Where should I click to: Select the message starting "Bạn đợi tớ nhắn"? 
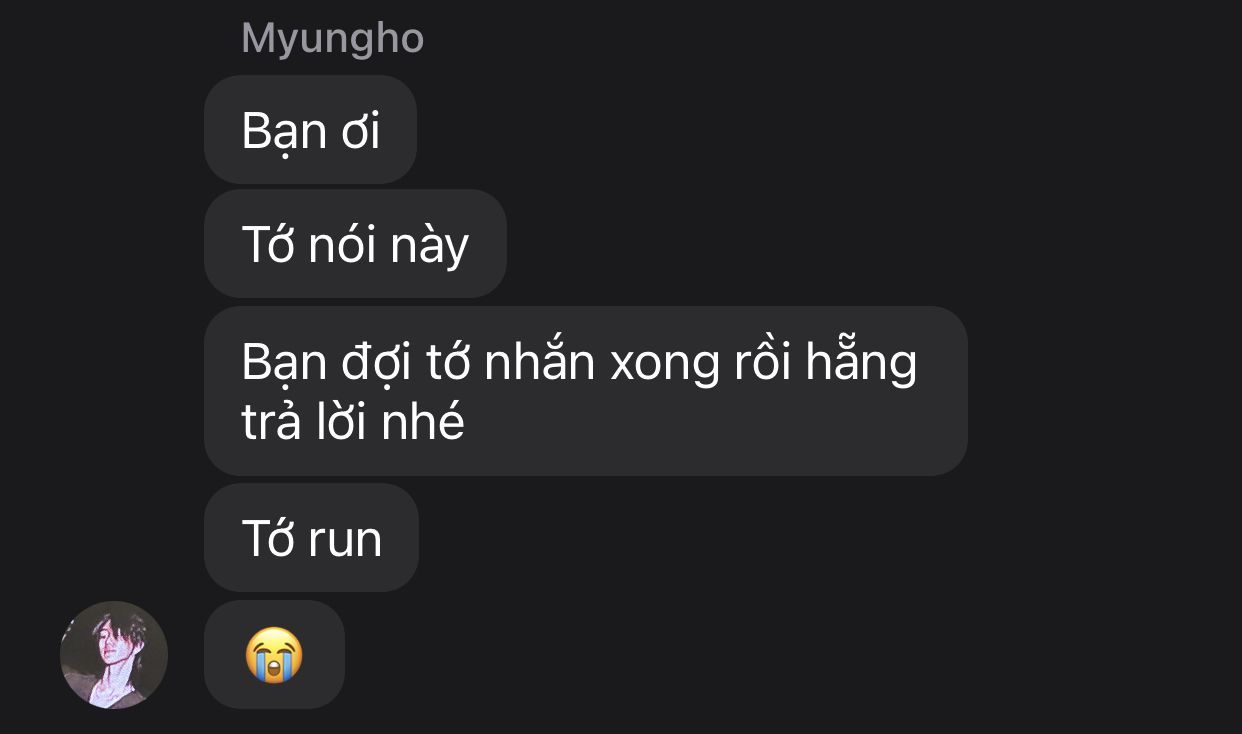click(x=586, y=391)
